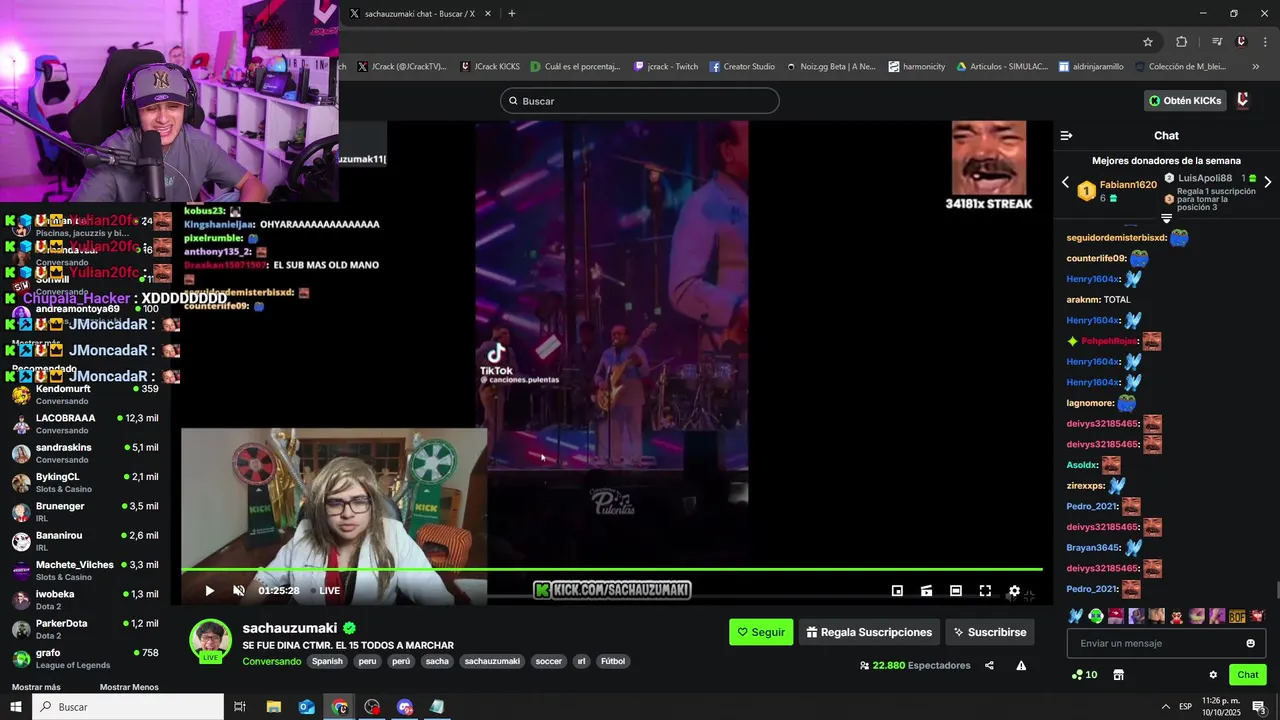Open the Conversando category link
The height and width of the screenshot is (720, 1280).
(x=271, y=661)
